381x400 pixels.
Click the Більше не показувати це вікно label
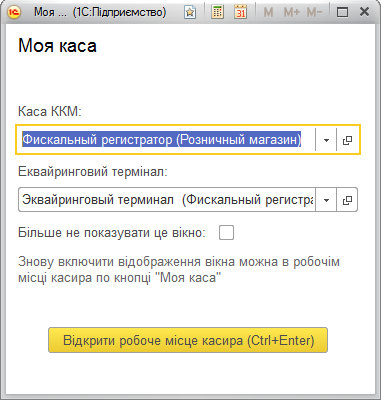click(x=112, y=233)
